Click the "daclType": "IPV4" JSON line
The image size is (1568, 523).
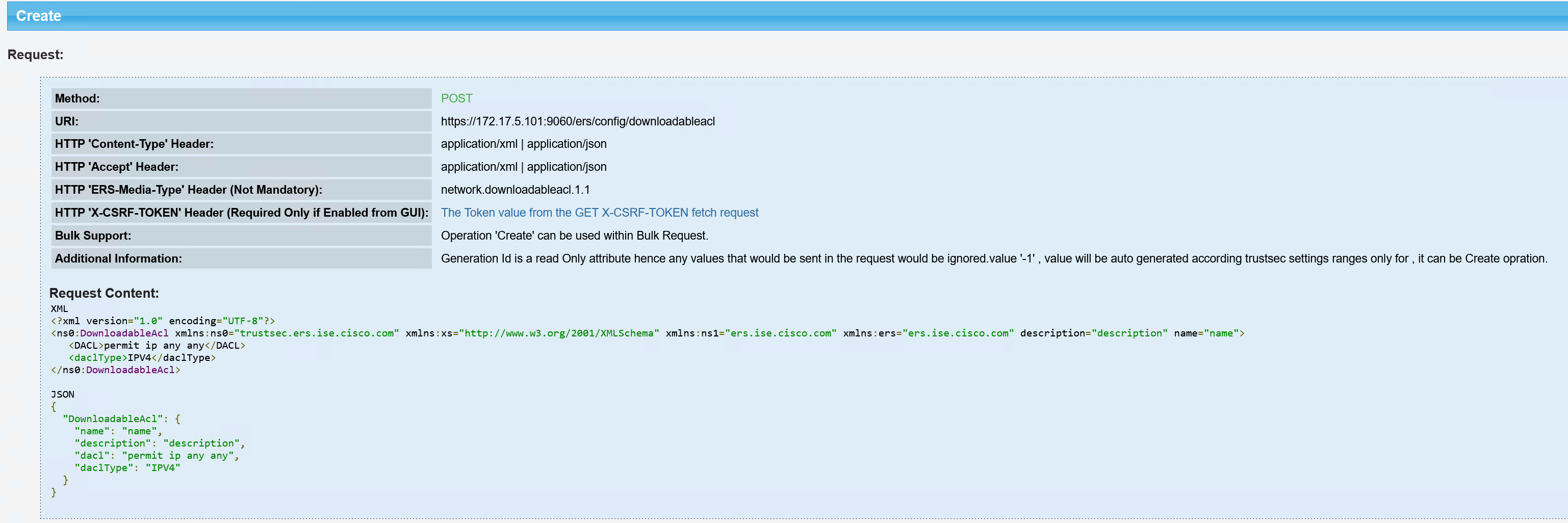pyautogui.click(x=128, y=467)
